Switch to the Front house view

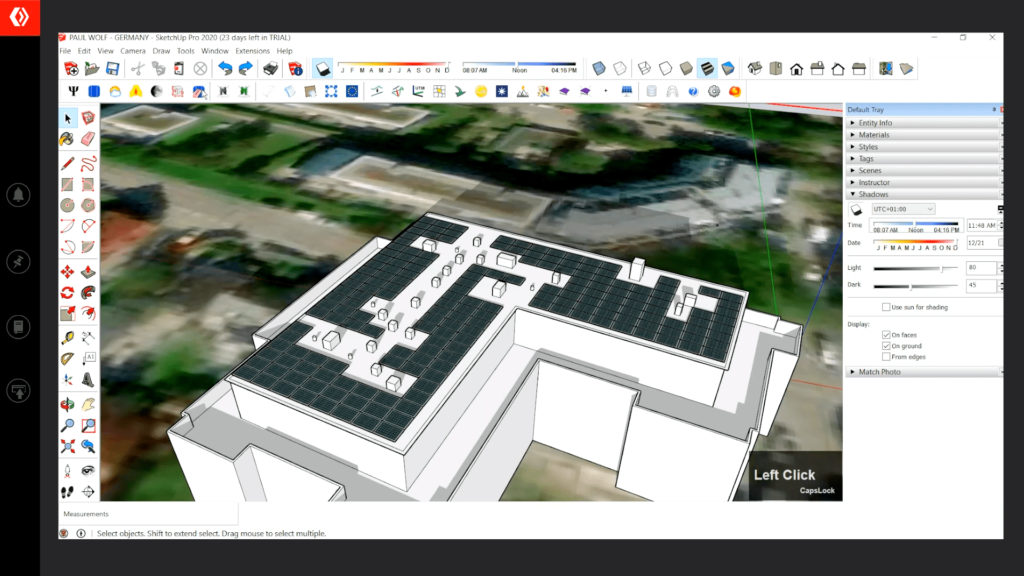[x=797, y=68]
